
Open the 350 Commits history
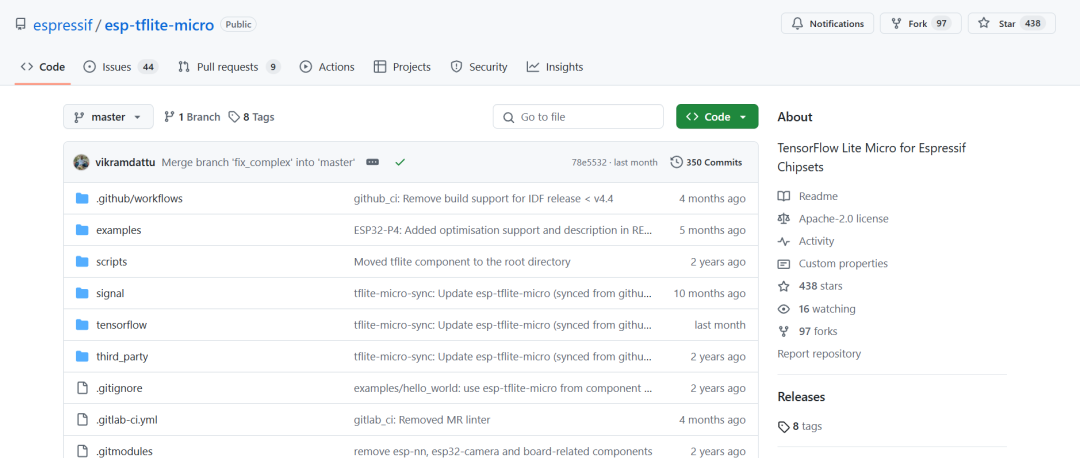pyautogui.click(x=706, y=162)
